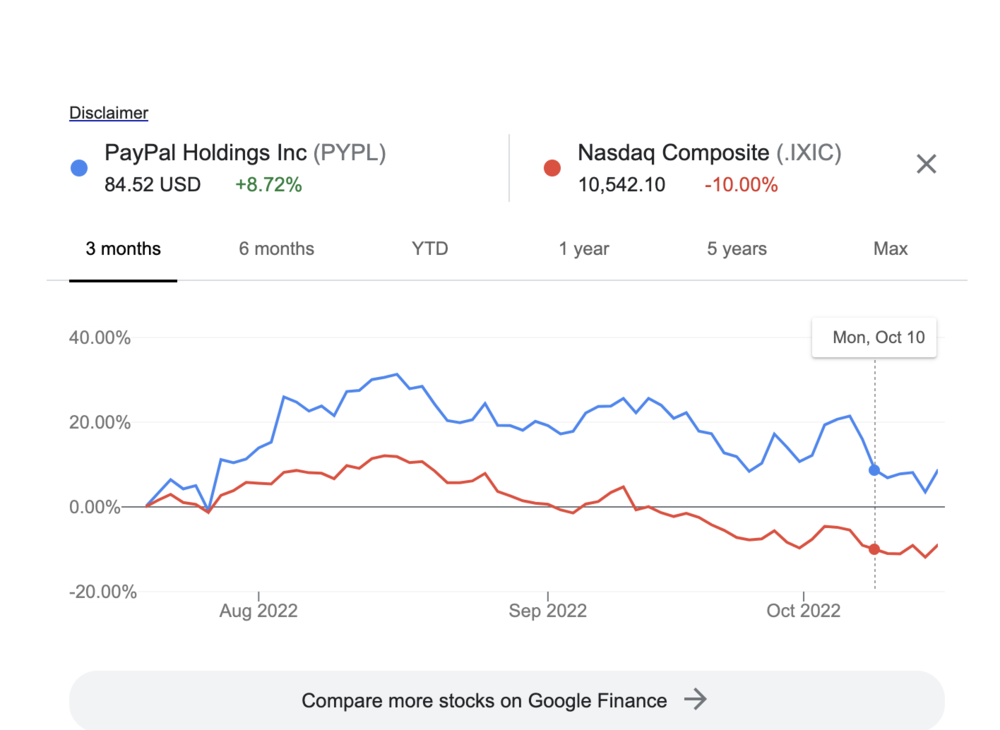
Task: Click the red Nasdaq legend dot
Action: (552, 168)
